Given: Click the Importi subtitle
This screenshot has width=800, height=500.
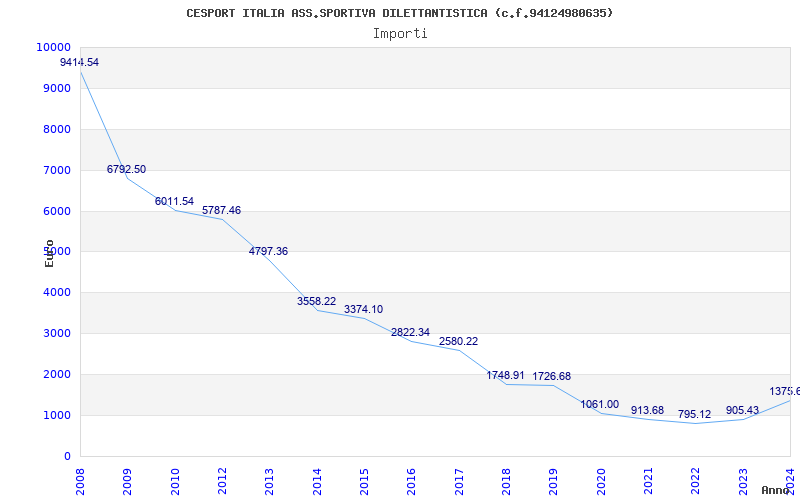Looking at the screenshot, I should pos(400,34).
